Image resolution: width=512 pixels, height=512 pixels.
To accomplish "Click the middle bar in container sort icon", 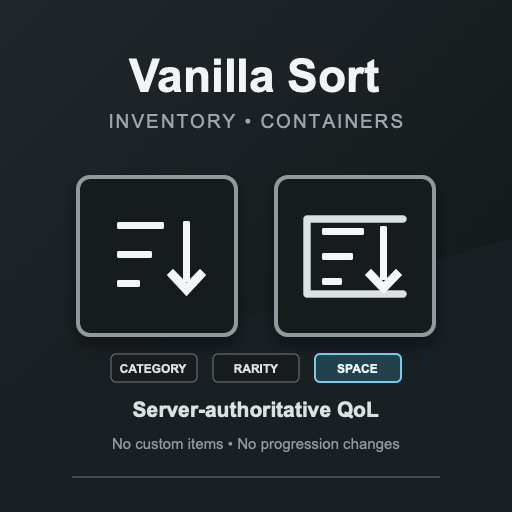I will [x=337, y=256].
